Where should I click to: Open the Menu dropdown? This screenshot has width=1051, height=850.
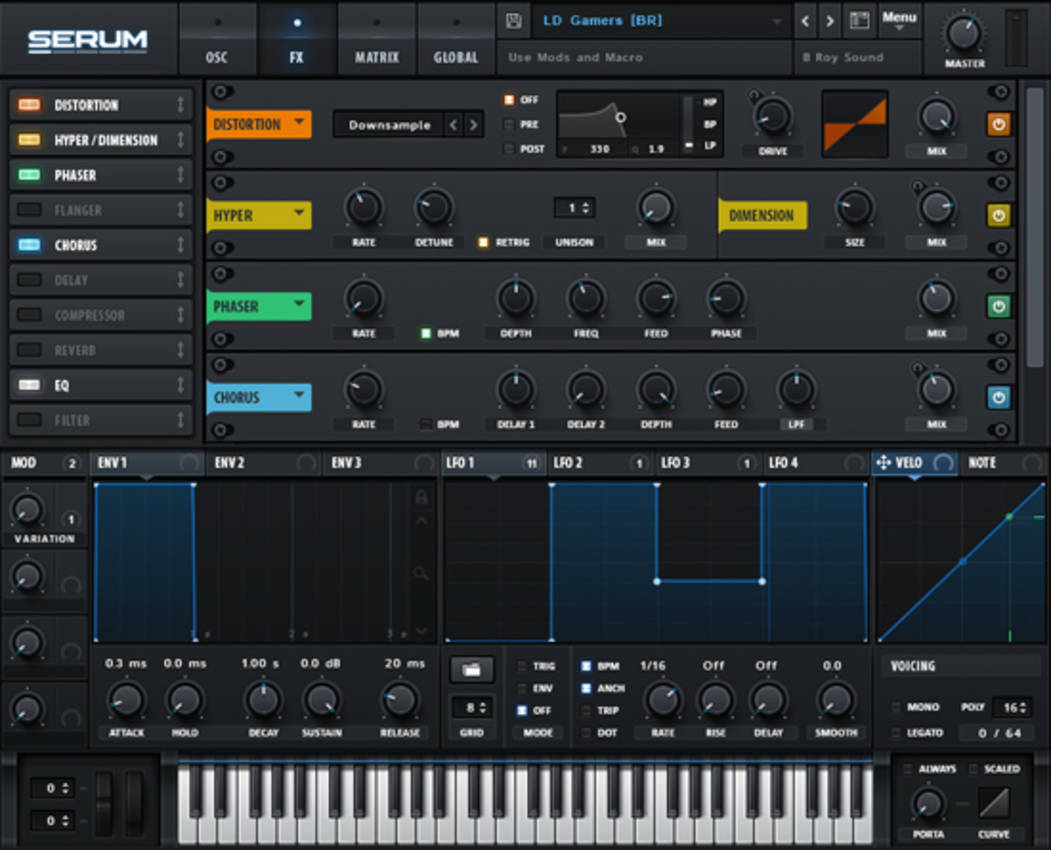(x=899, y=20)
